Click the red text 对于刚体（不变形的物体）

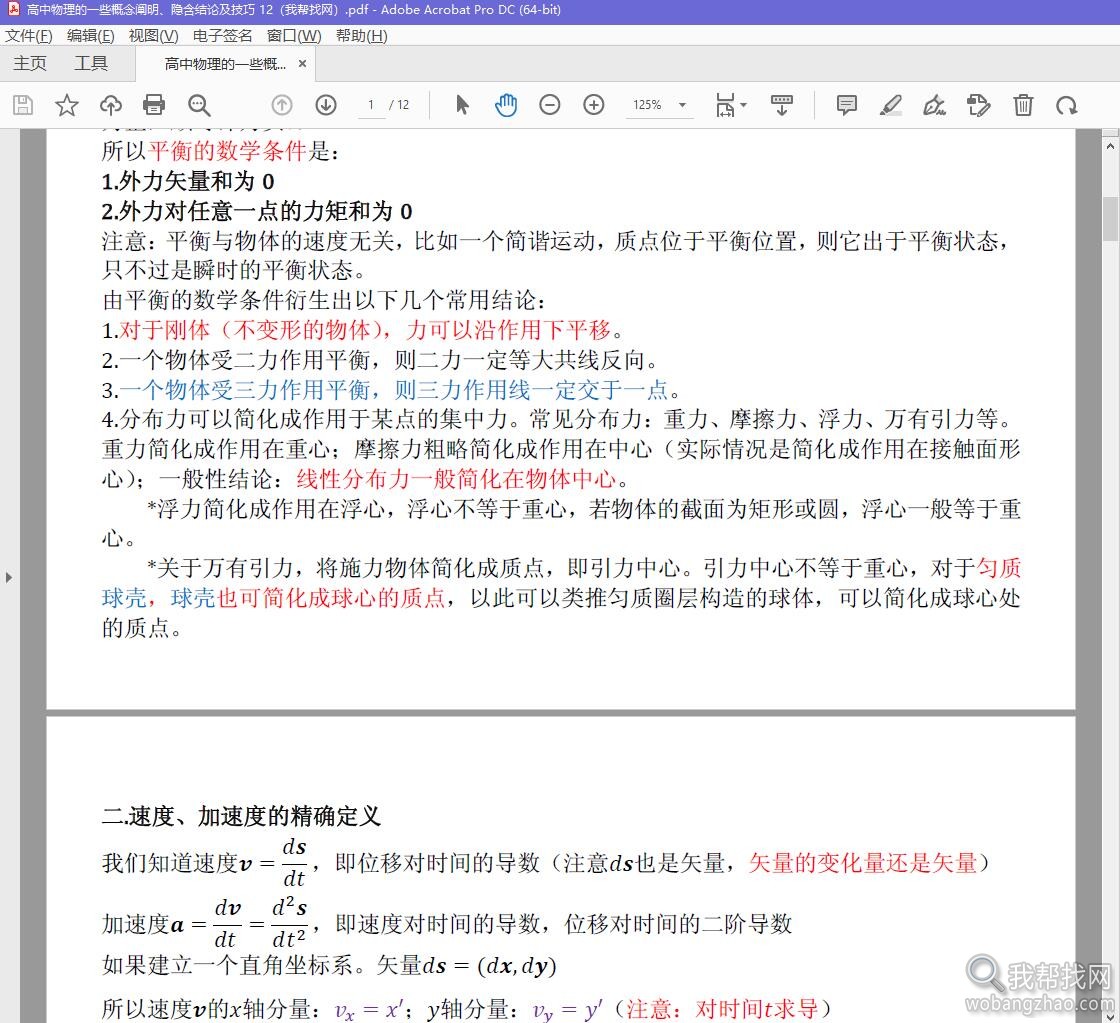click(x=252, y=330)
